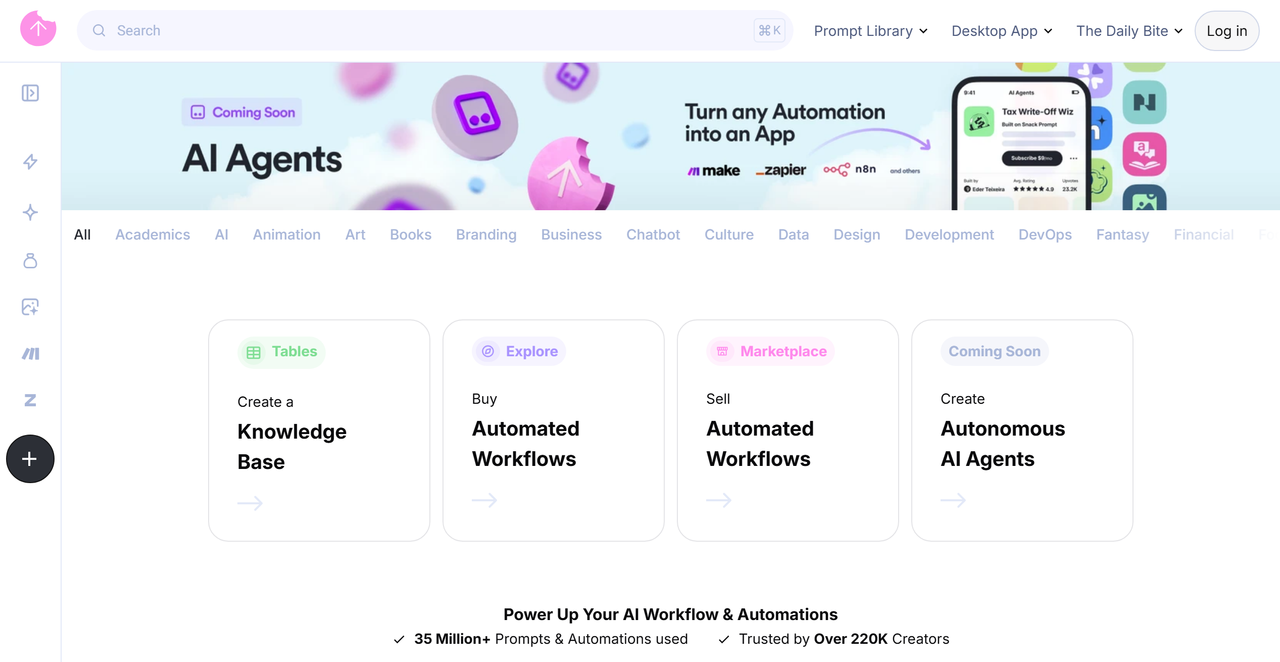Open the Make integration sidebar icon
1280x662 pixels.
[x=30, y=354]
